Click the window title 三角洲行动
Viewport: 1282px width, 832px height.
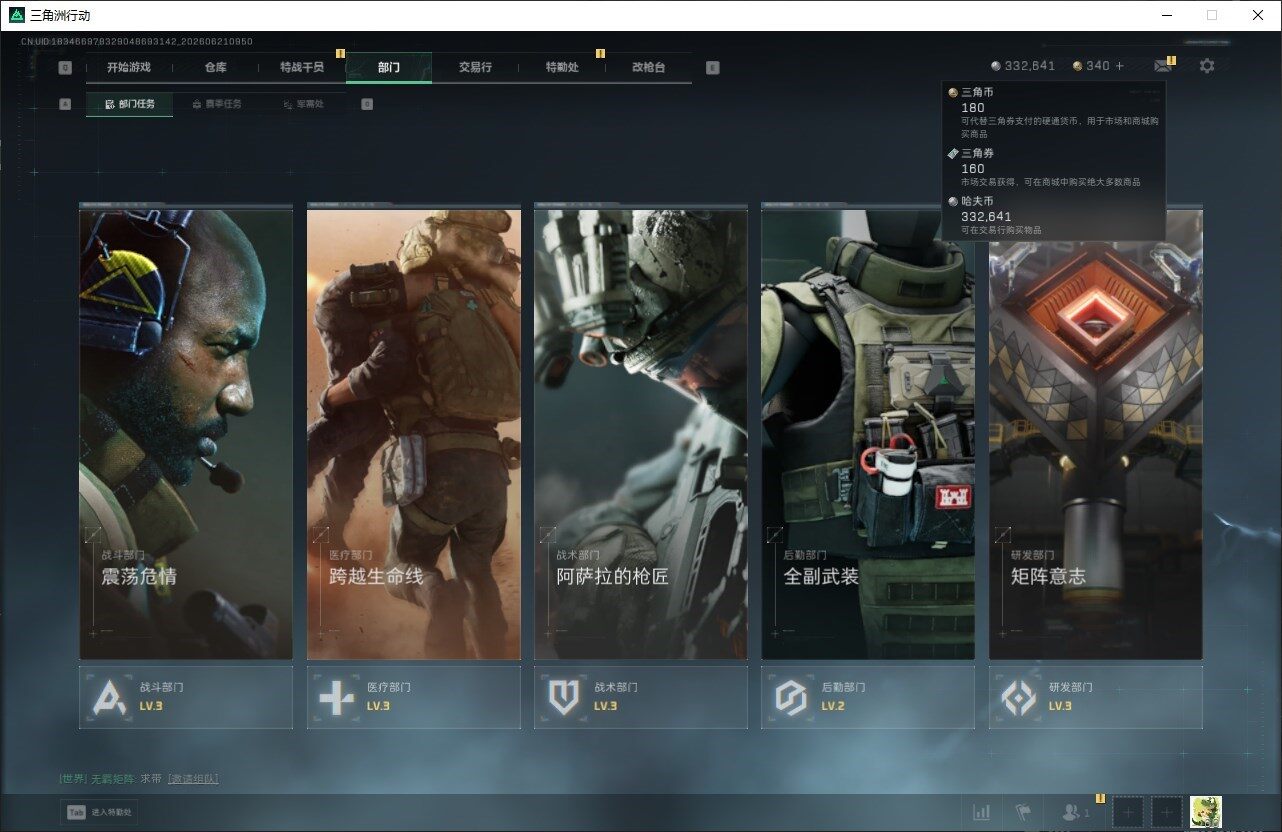point(60,15)
